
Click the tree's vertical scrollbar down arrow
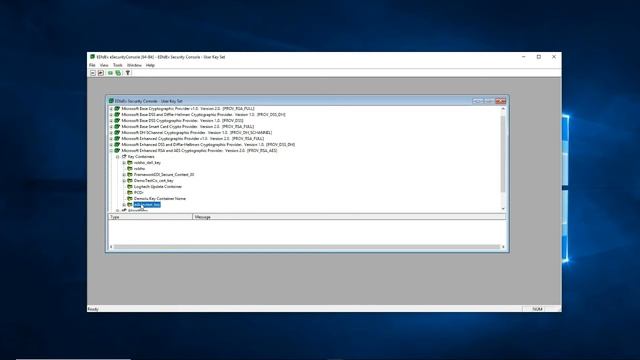coord(503,209)
